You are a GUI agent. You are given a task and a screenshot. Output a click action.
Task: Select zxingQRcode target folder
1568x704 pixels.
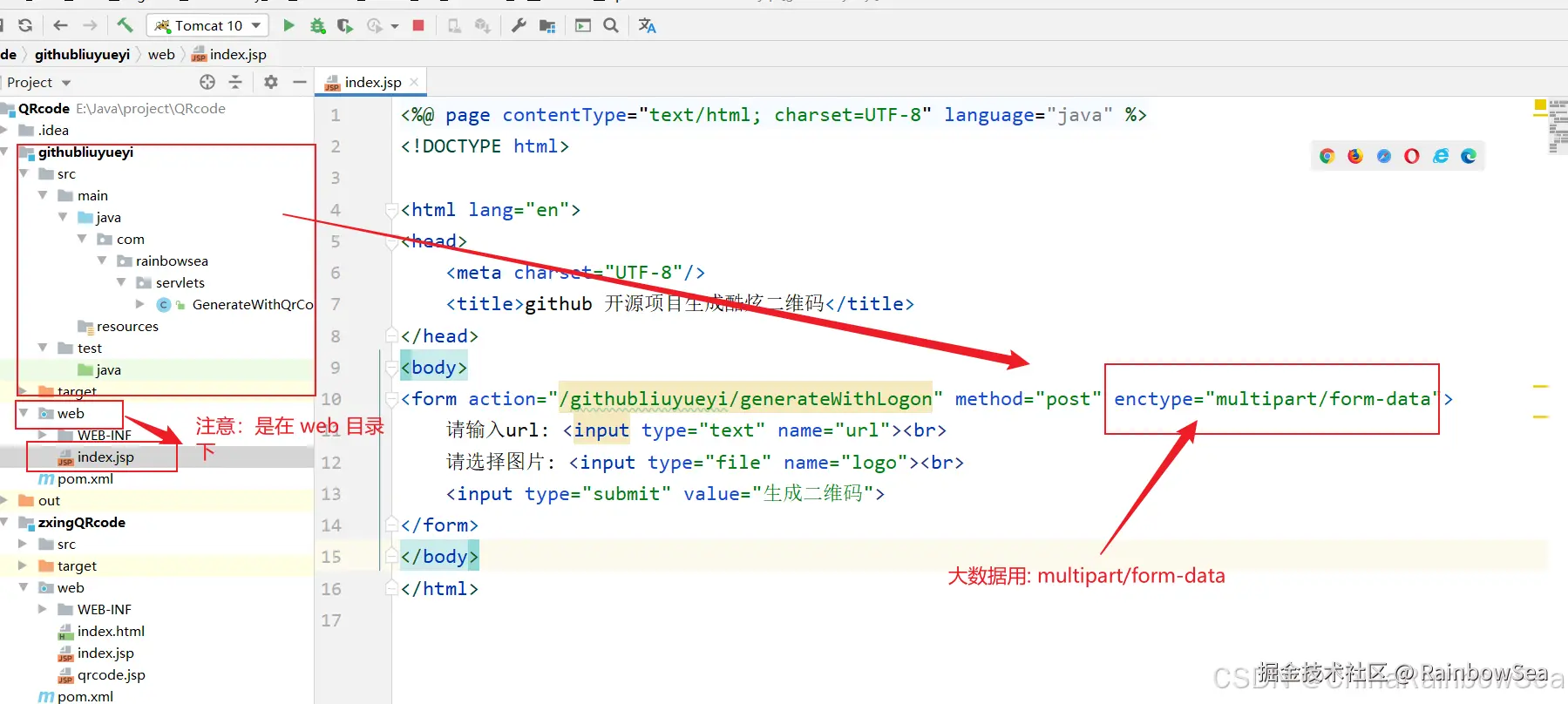[77, 565]
